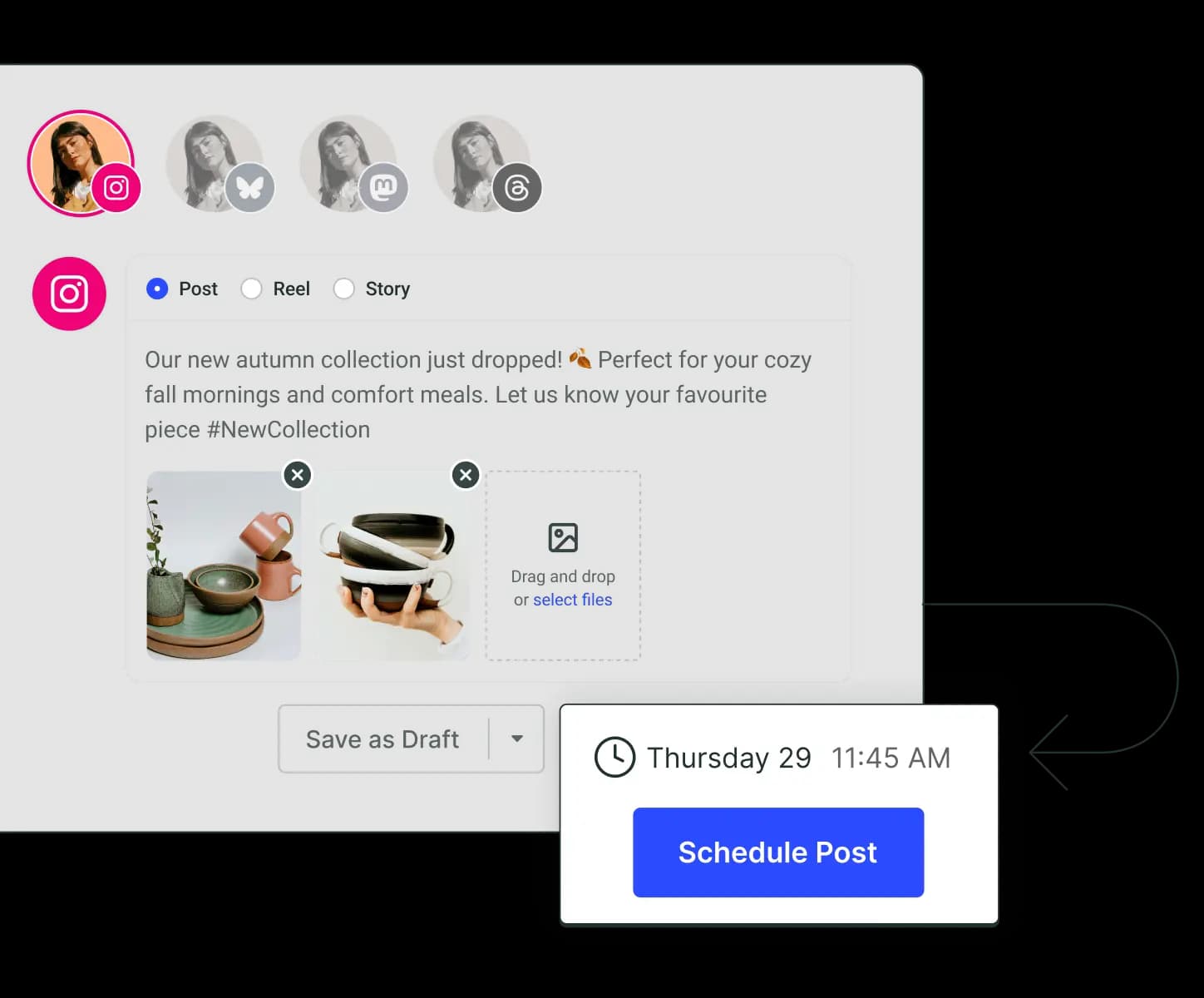Click the pink Instagram sidebar icon
This screenshot has height=998, width=1204.
pyautogui.click(x=69, y=294)
